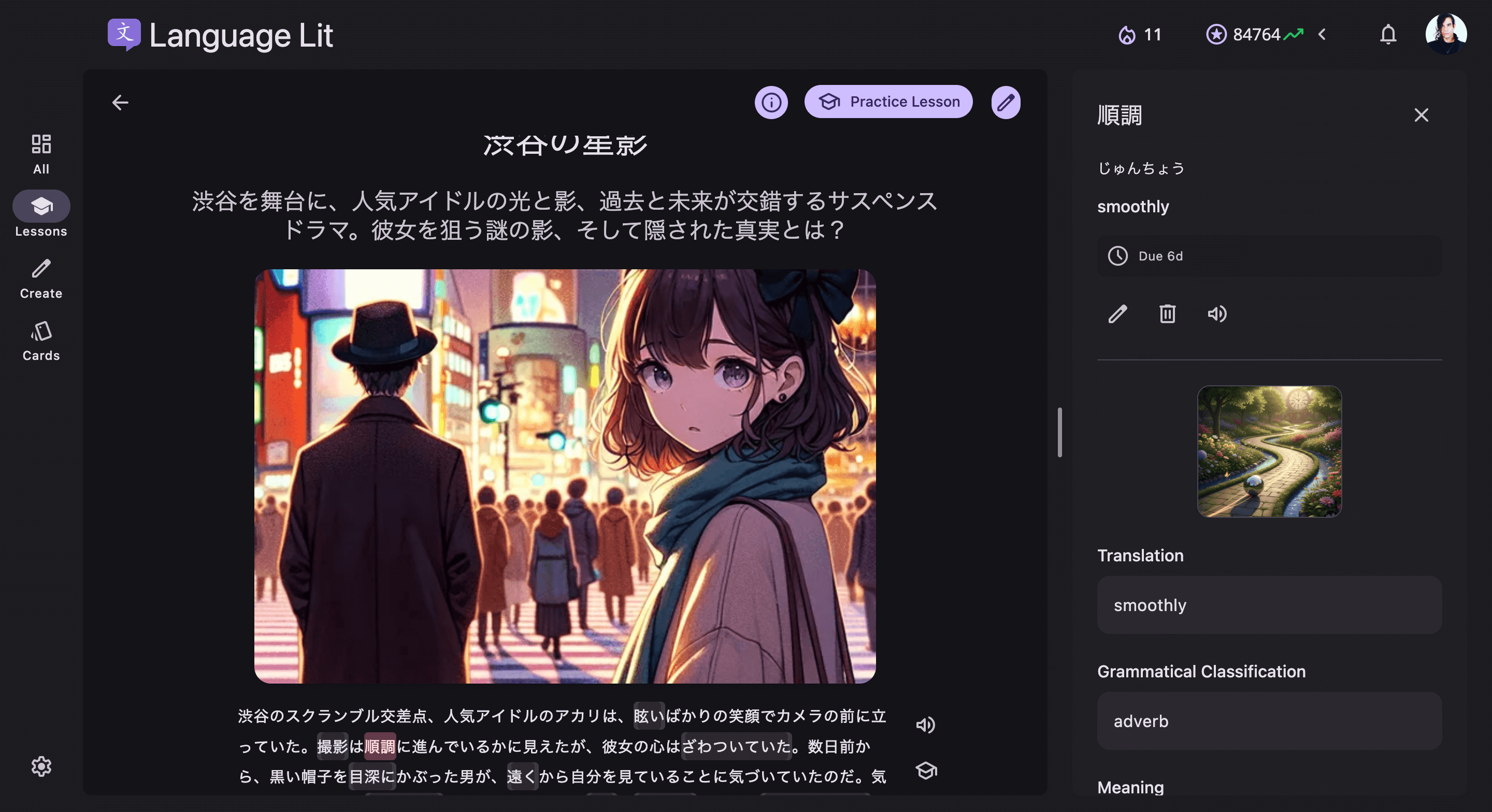Play pronunciation audio for 順調
Viewport: 1492px width, 812px height.
(x=1217, y=314)
